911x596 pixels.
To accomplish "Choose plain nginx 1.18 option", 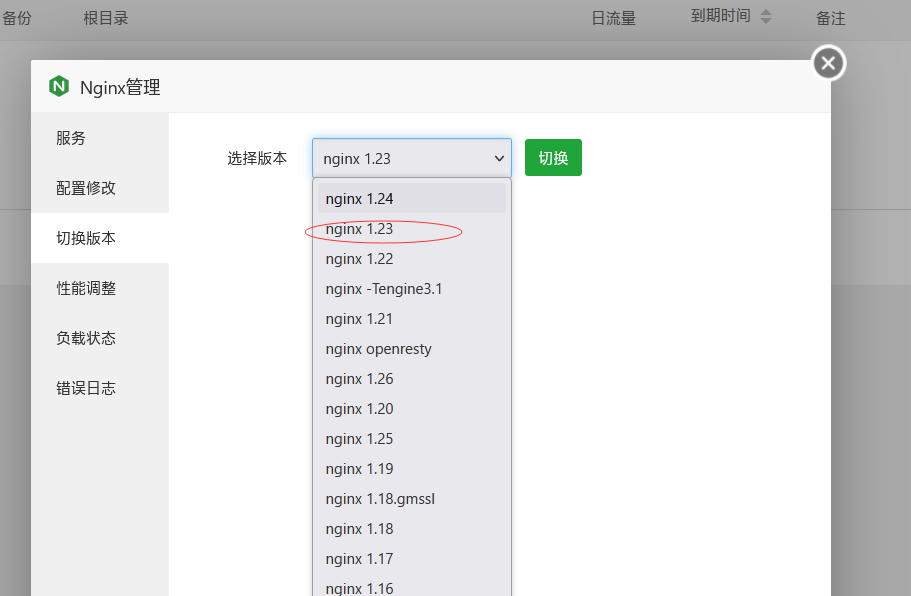I will click(x=412, y=529).
